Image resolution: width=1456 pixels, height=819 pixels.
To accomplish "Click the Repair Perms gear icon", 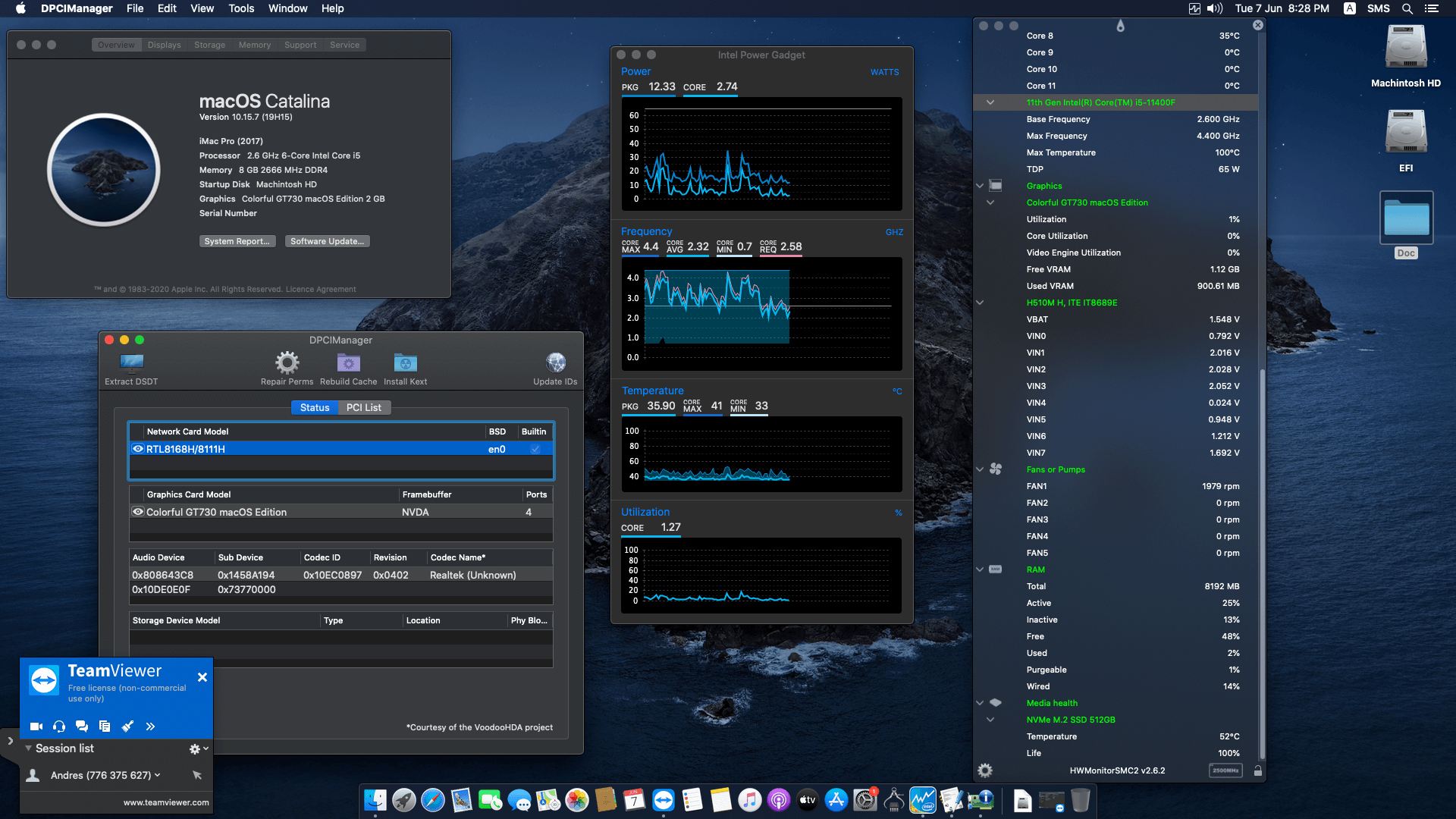I will 287,362.
